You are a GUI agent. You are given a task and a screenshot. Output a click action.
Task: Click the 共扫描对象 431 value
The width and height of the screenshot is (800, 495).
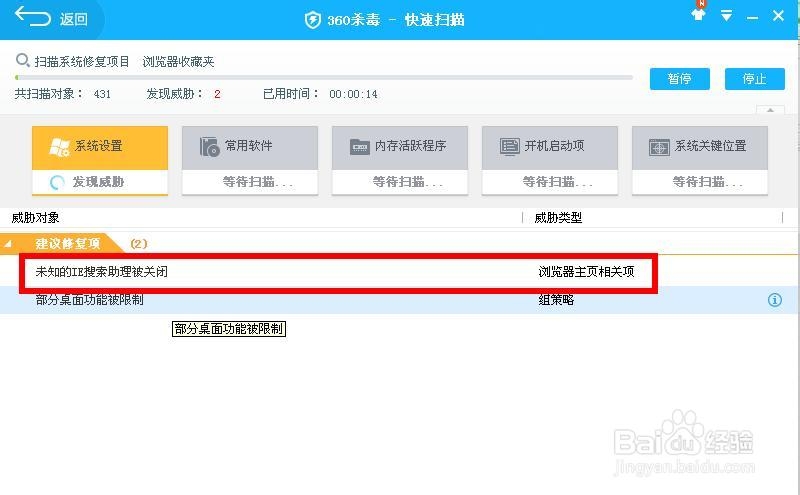(102, 94)
